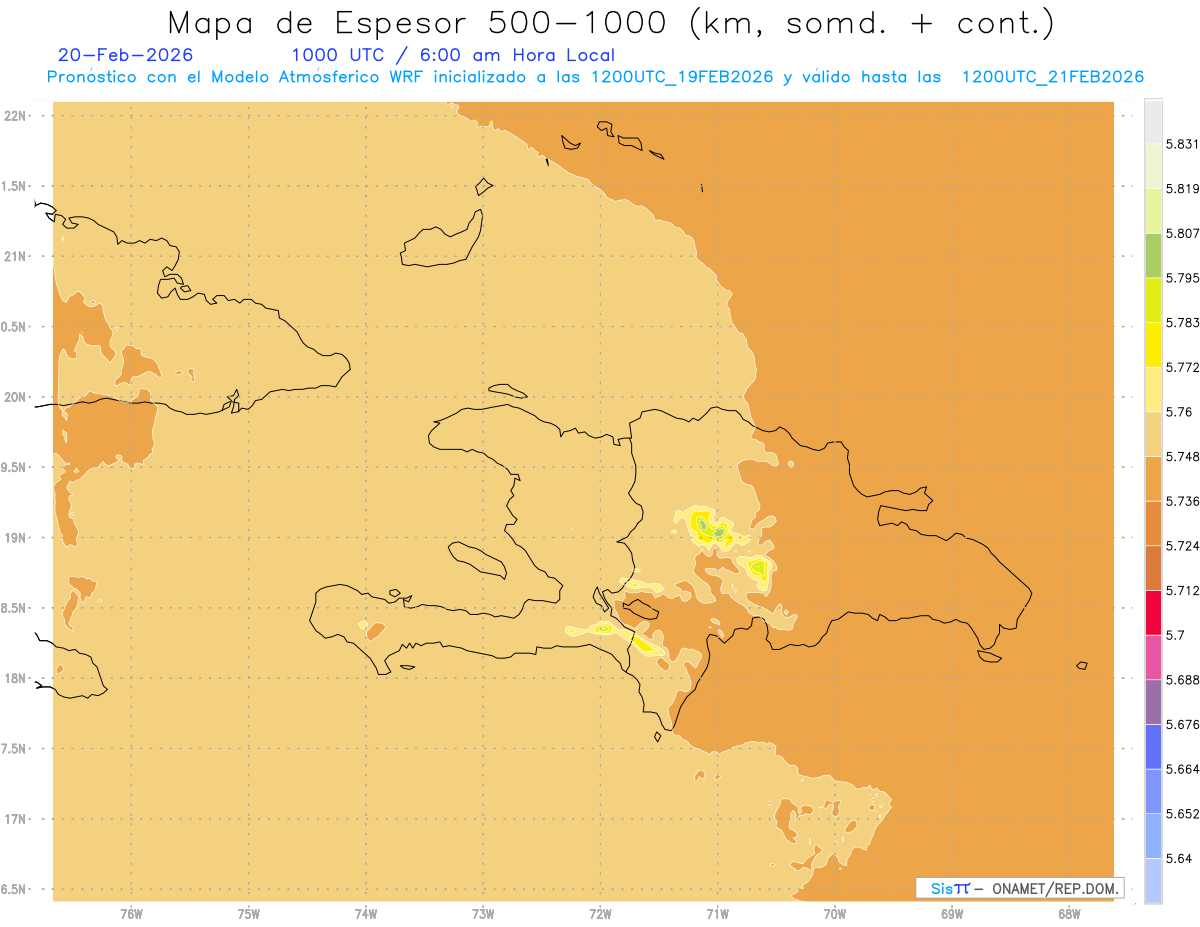The height and width of the screenshot is (927, 1200).
Task: Click the latitude label '1.5N'
Action: [15, 186]
